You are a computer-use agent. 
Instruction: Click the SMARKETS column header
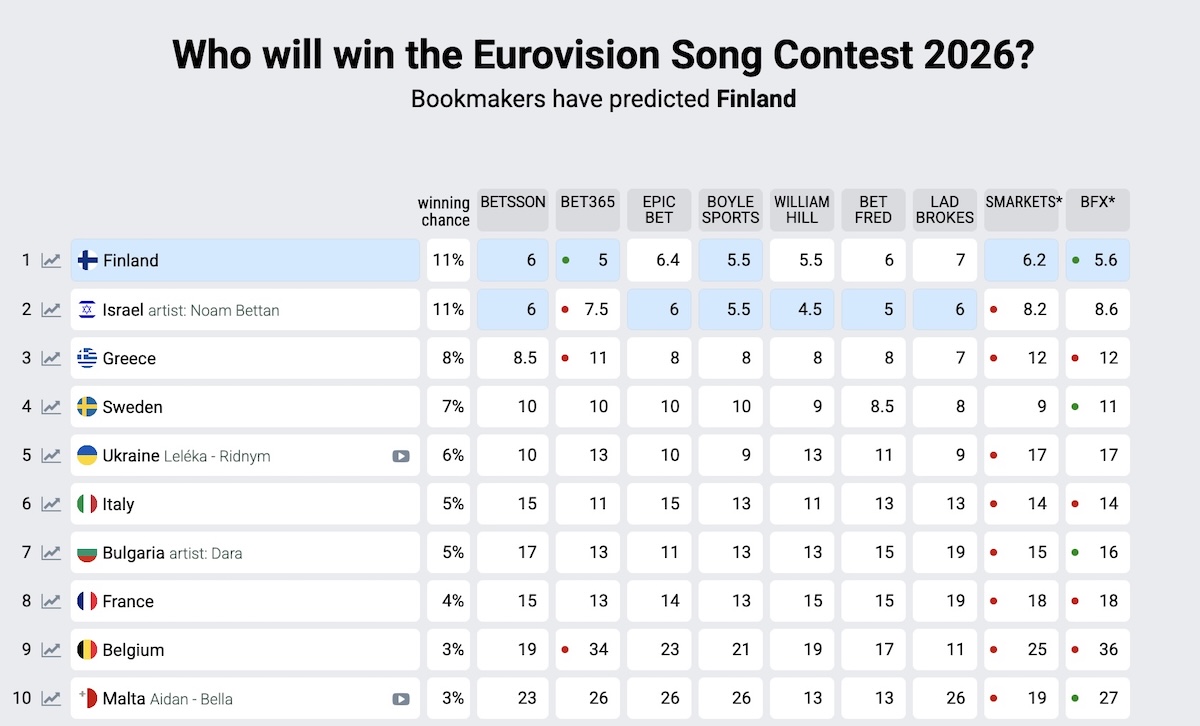pyautogui.click(x=1022, y=210)
